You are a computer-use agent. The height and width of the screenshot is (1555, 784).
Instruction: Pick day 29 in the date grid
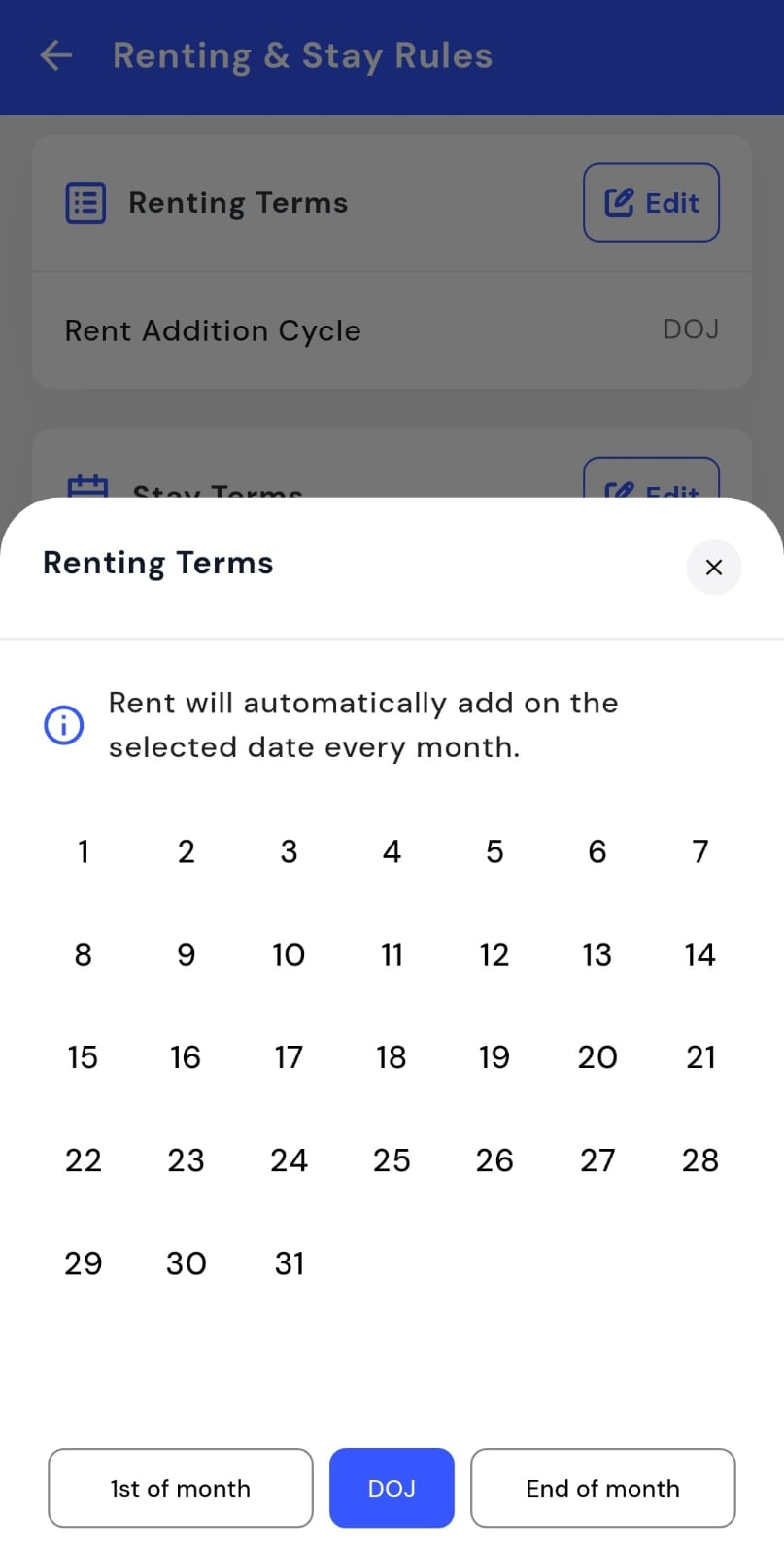[x=84, y=1263]
